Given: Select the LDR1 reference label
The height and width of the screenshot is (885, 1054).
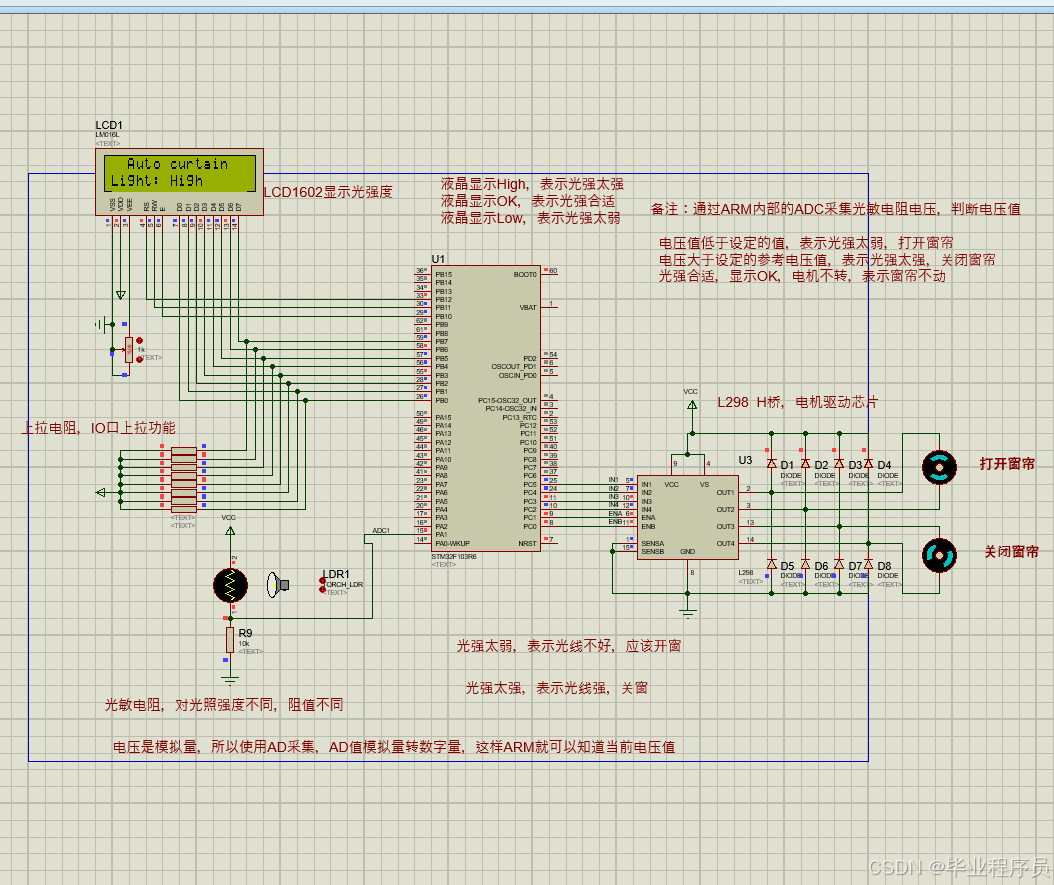Looking at the screenshot, I should point(336,574).
